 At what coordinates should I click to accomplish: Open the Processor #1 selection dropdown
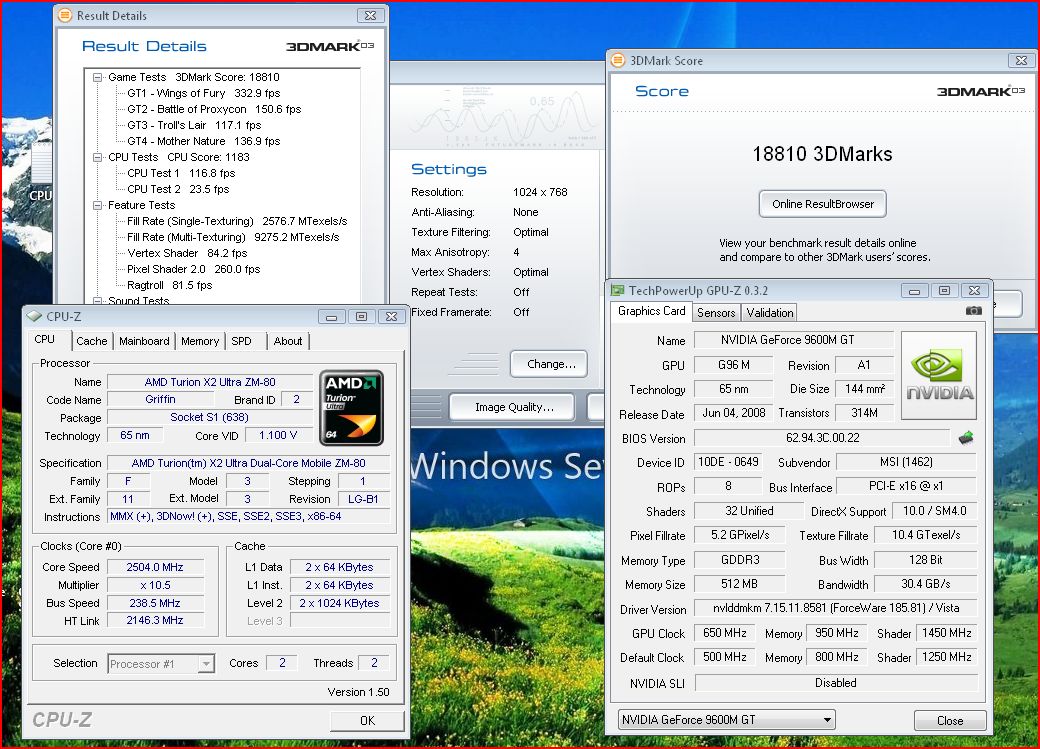(206, 663)
